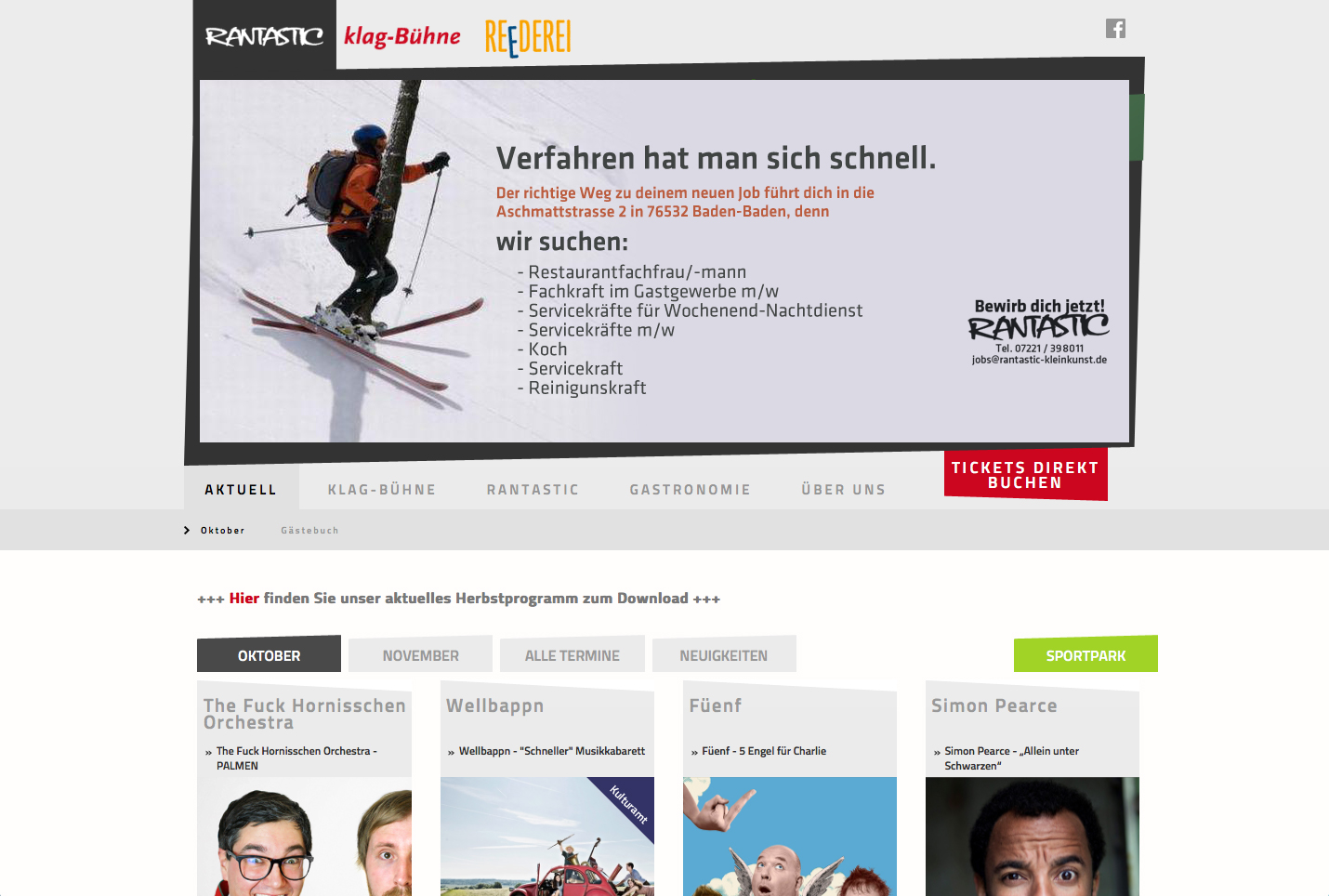
Task: Open the Gästebuch submenu link
Action: point(310,531)
